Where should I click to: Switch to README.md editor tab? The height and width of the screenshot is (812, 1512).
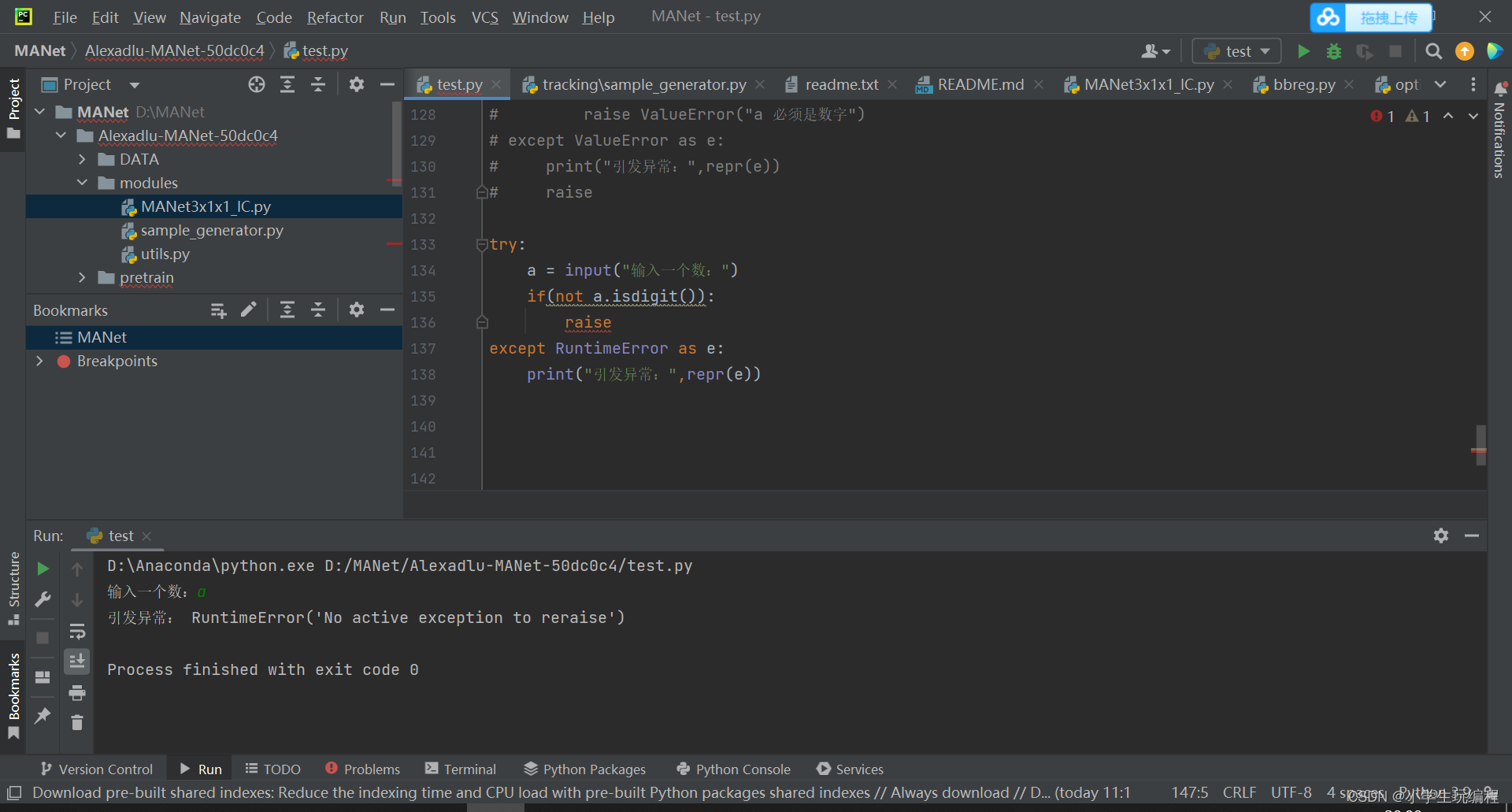click(x=980, y=84)
